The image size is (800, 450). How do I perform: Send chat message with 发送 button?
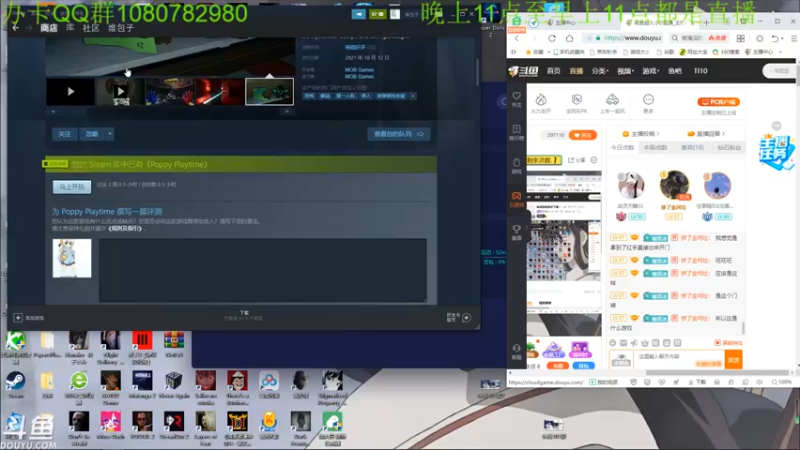pos(734,360)
